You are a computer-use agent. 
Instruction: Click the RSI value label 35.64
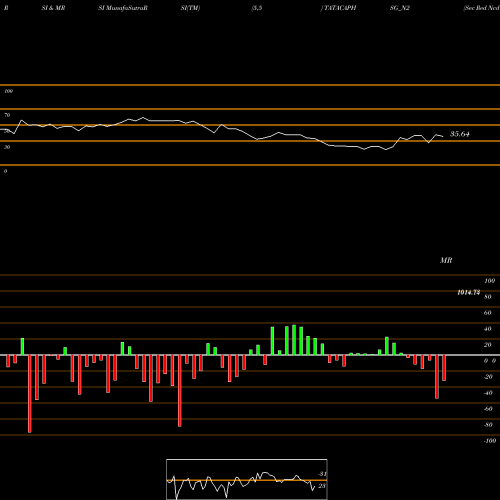[x=460, y=134]
